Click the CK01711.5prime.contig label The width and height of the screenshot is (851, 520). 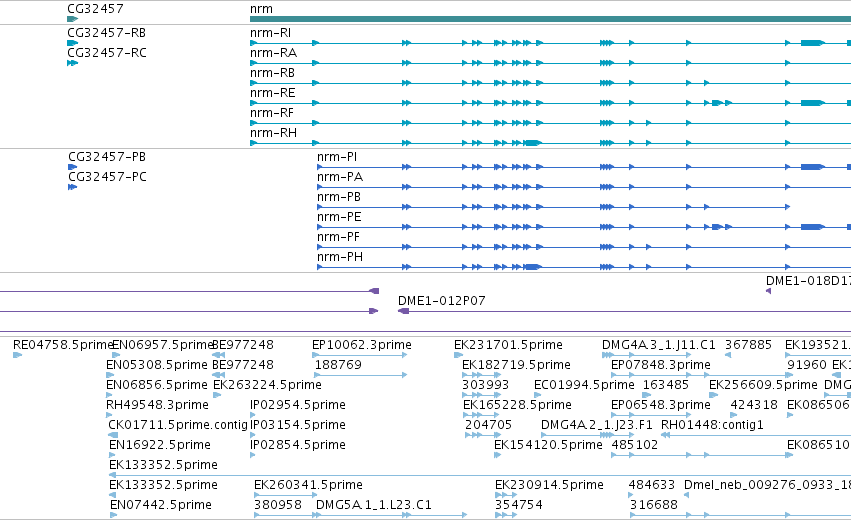click(x=178, y=425)
